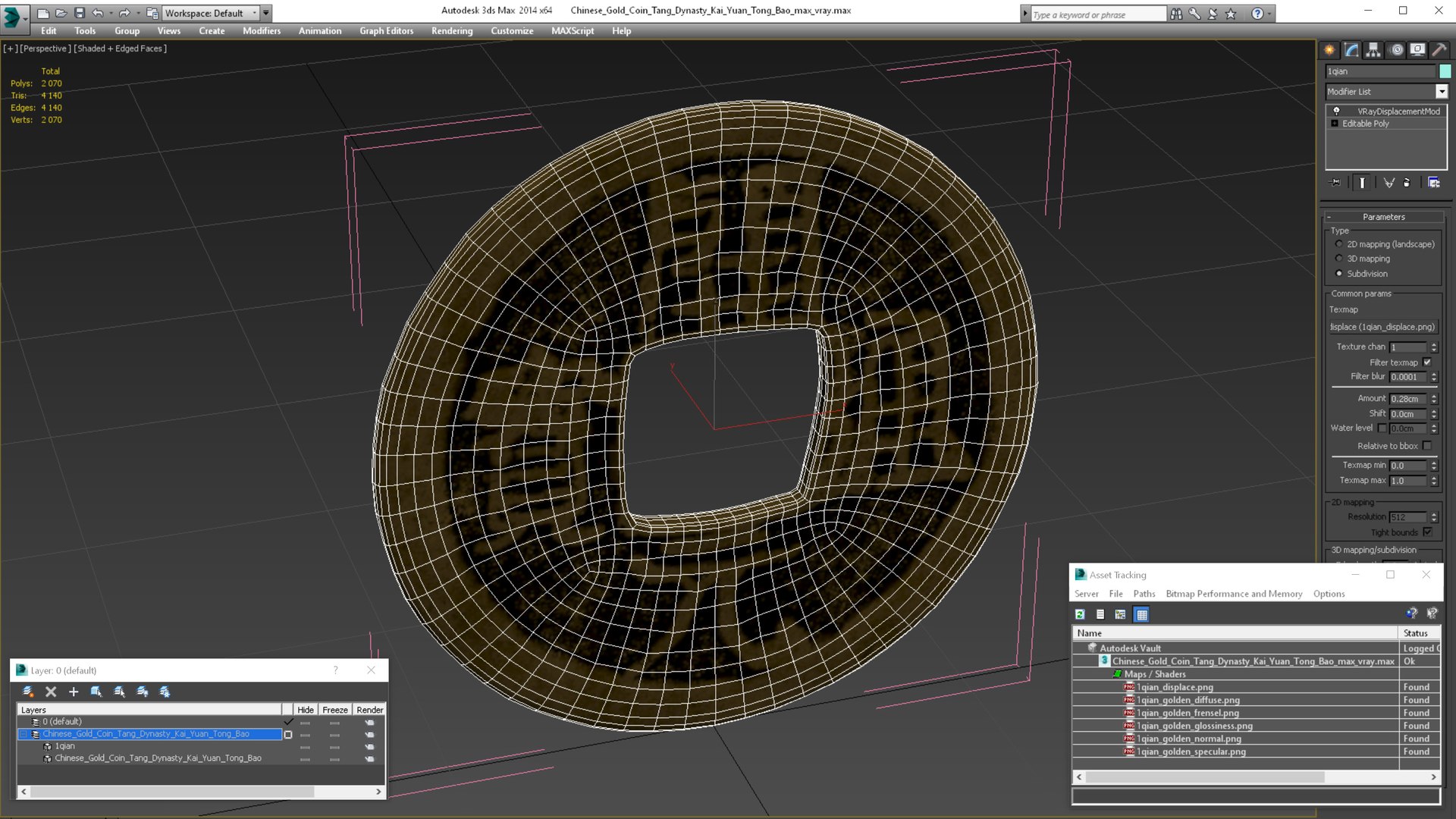
Task: Expand the Editable Poly stack entry
Action: 1335,124
